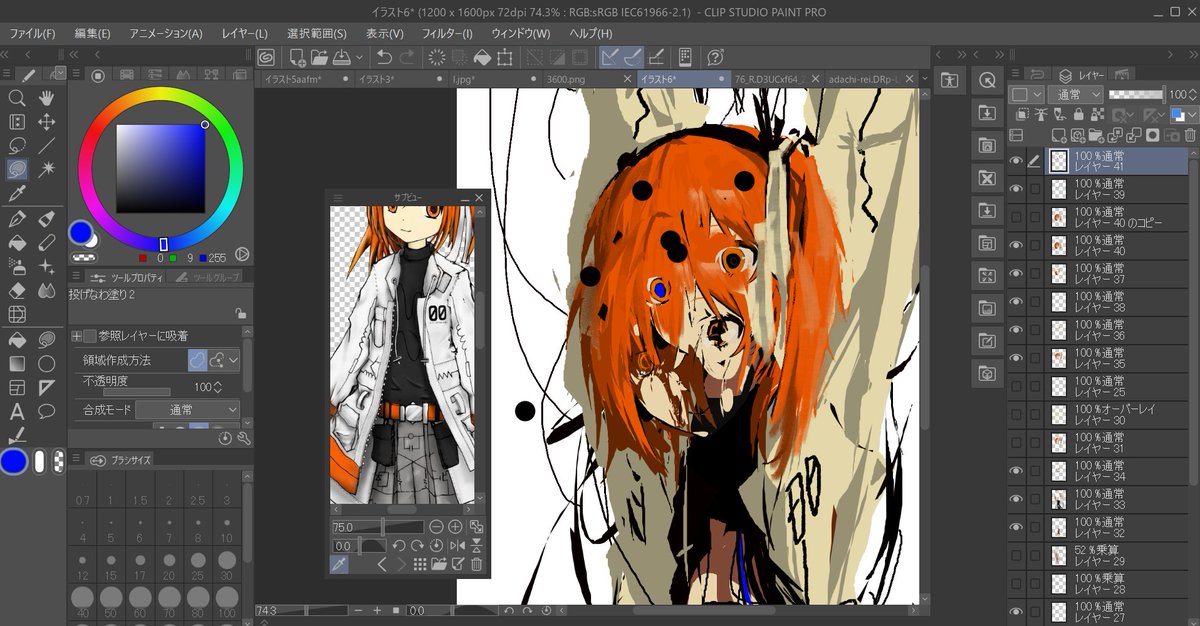Hide layer レイヤー 39 eye icon
The width and height of the screenshot is (1200, 626).
coord(1016,189)
